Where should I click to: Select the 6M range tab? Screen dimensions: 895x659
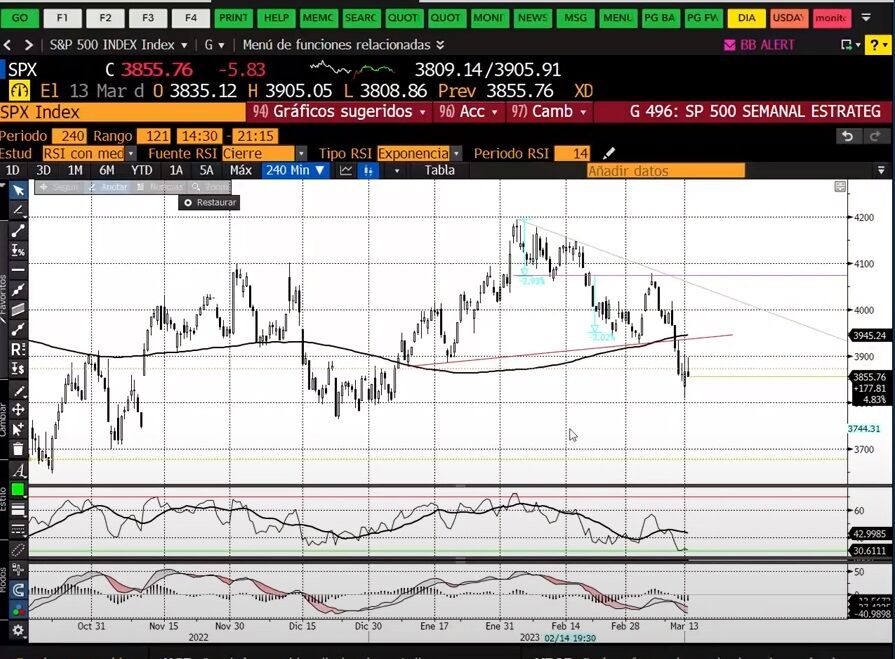(107, 170)
